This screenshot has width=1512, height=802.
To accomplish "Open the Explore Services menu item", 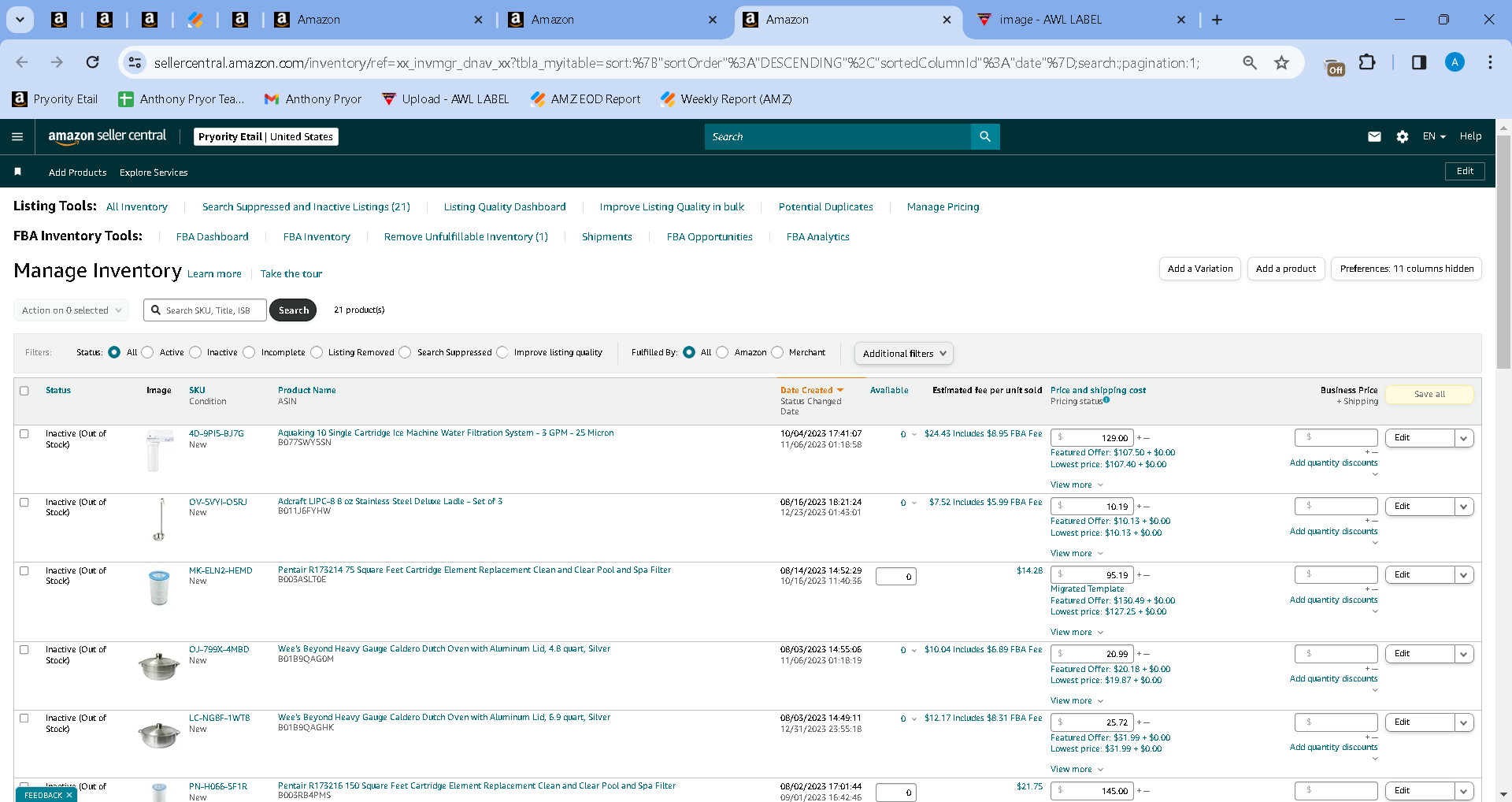I will pyautogui.click(x=154, y=172).
